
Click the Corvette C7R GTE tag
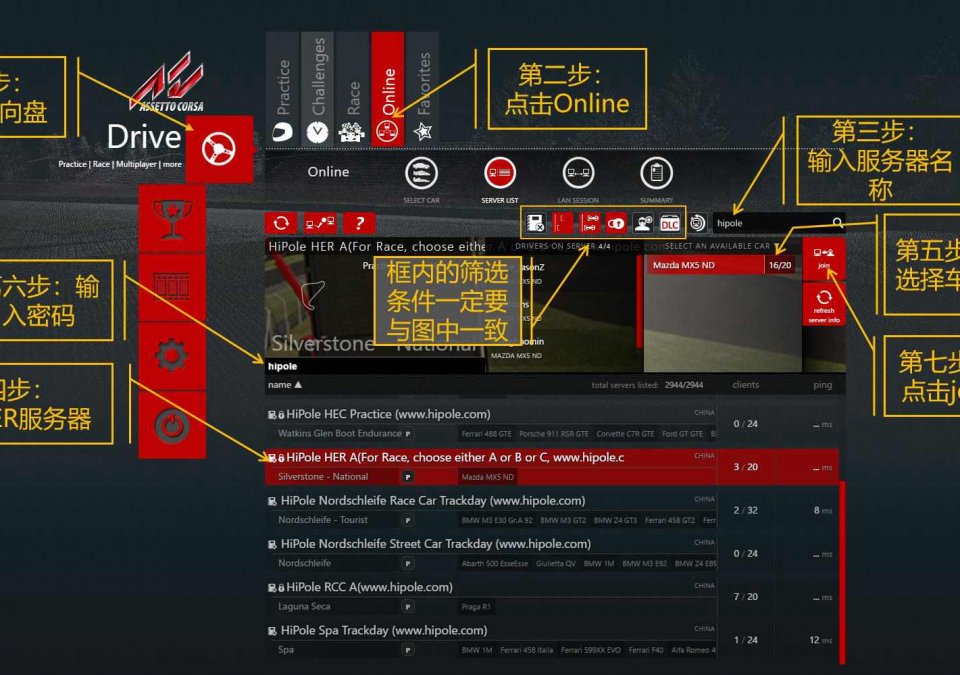pos(625,434)
